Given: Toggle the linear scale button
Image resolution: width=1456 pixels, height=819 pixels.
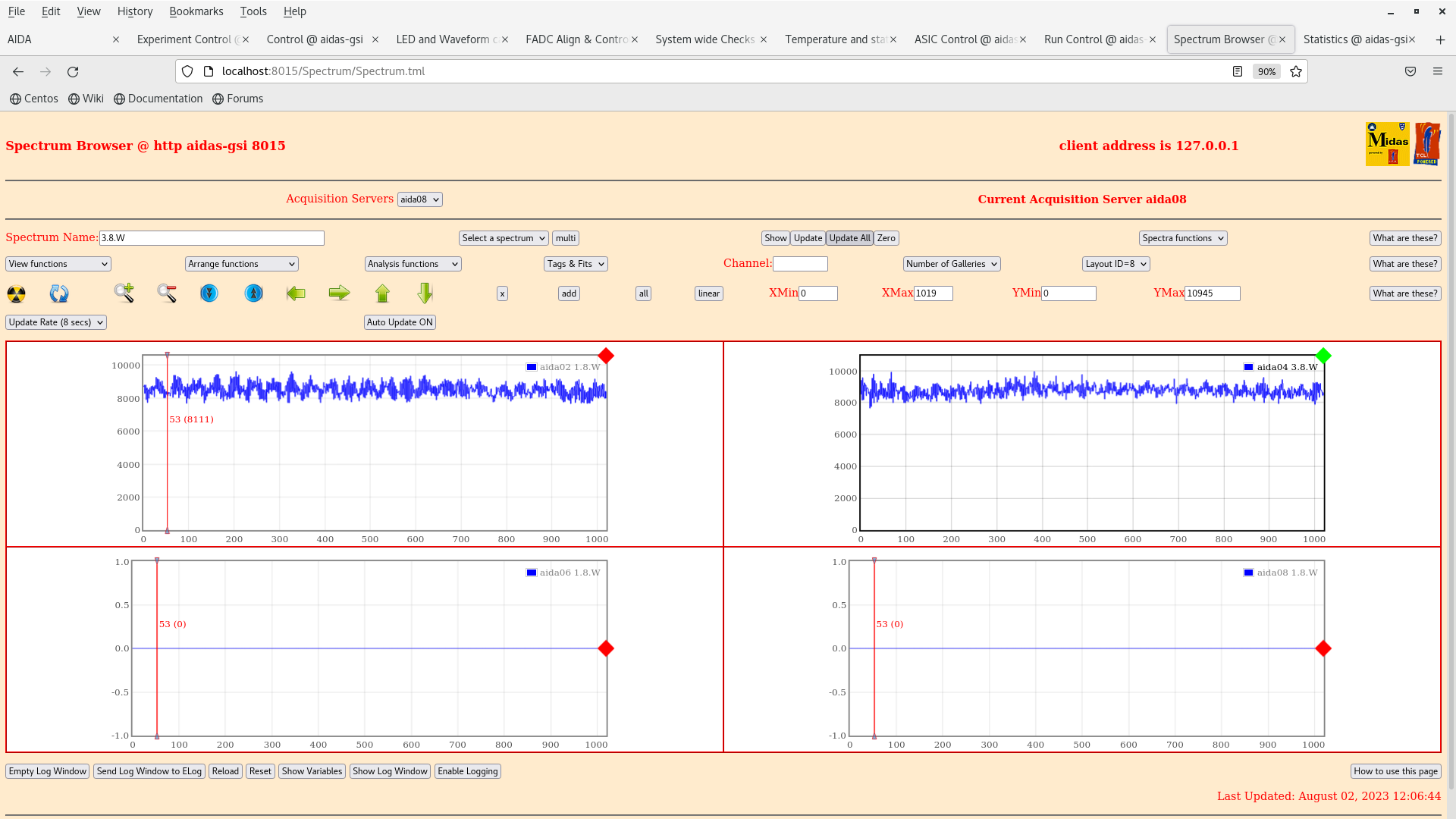Looking at the screenshot, I should pos(708,293).
